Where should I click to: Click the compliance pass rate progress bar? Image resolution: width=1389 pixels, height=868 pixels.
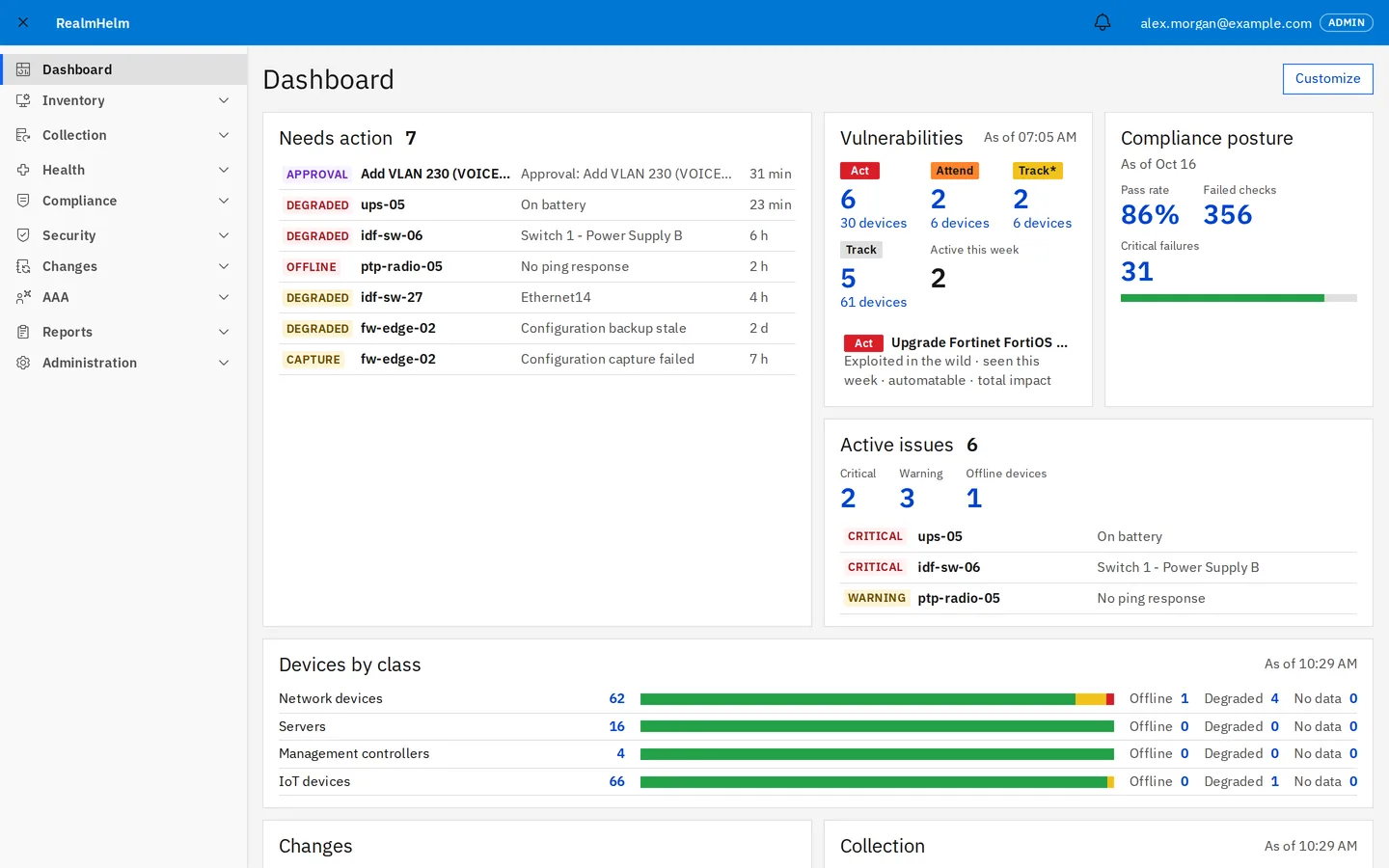click(1239, 298)
